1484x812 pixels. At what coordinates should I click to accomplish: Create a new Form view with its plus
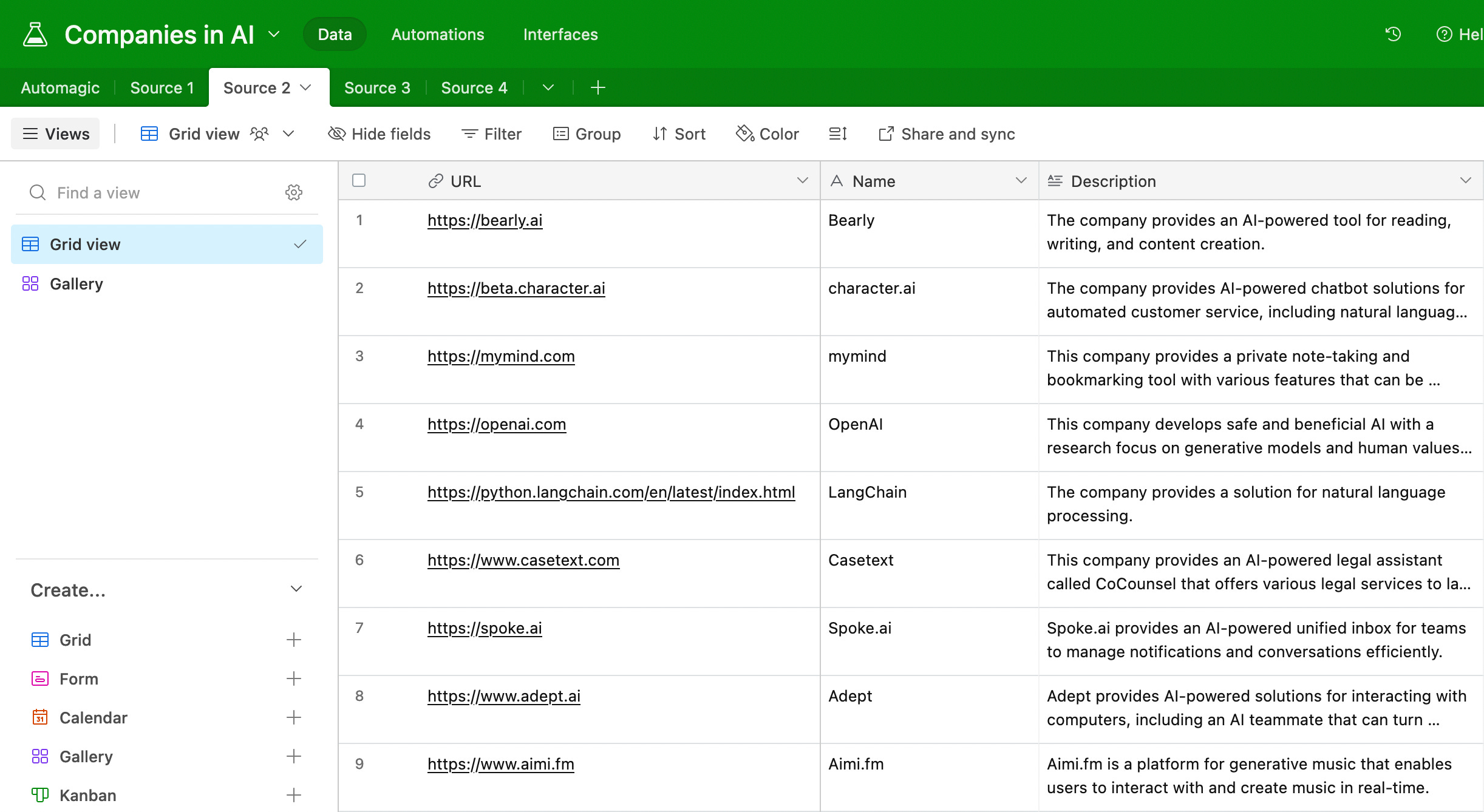(294, 678)
